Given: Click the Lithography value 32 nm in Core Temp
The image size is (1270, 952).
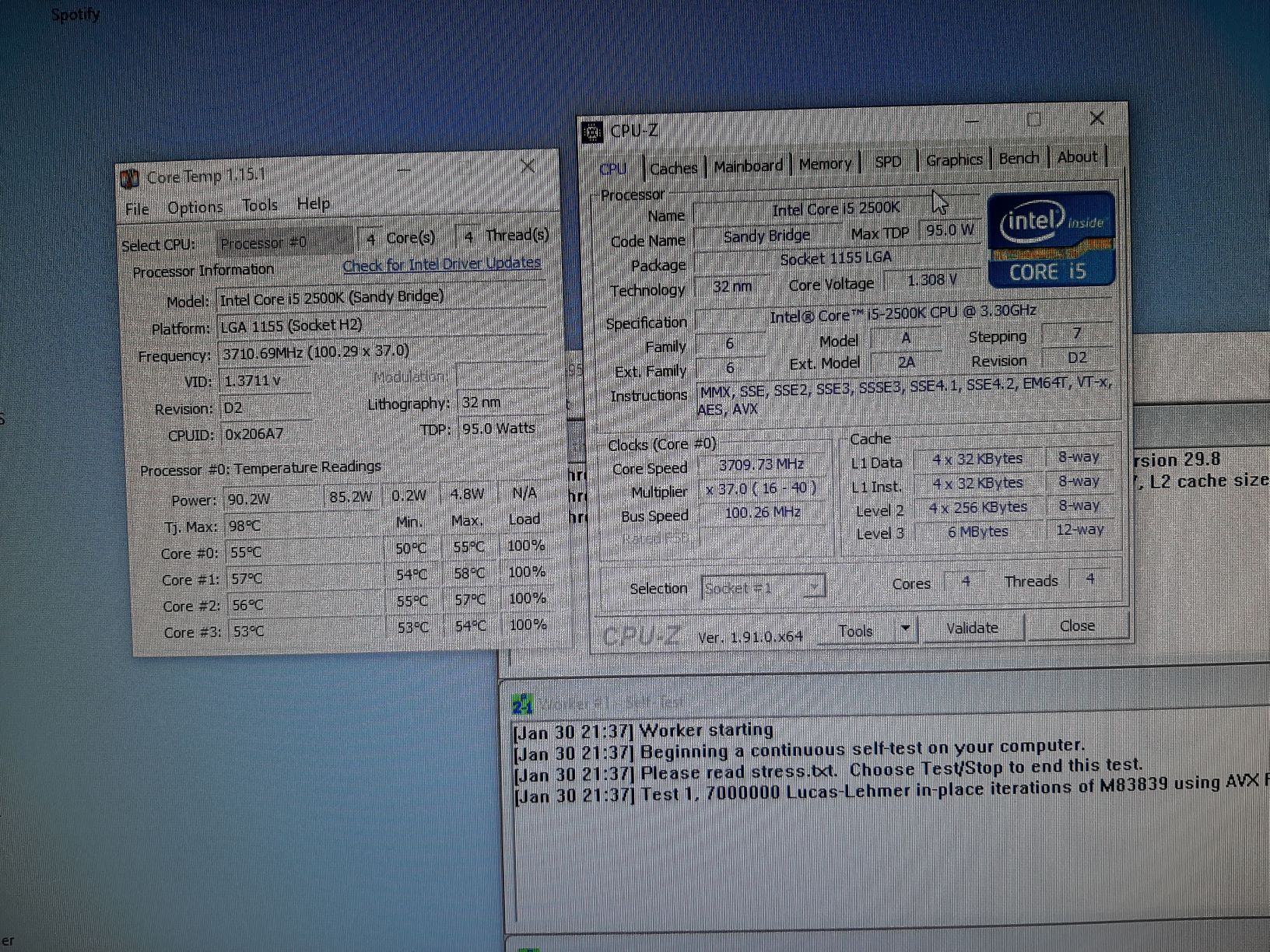Looking at the screenshot, I should [503, 402].
